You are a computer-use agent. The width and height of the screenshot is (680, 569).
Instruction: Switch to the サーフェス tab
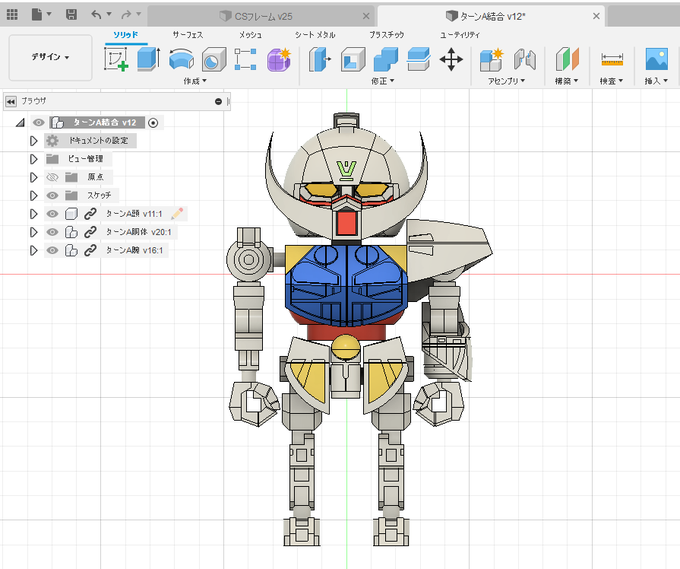click(x=188, y=35)
